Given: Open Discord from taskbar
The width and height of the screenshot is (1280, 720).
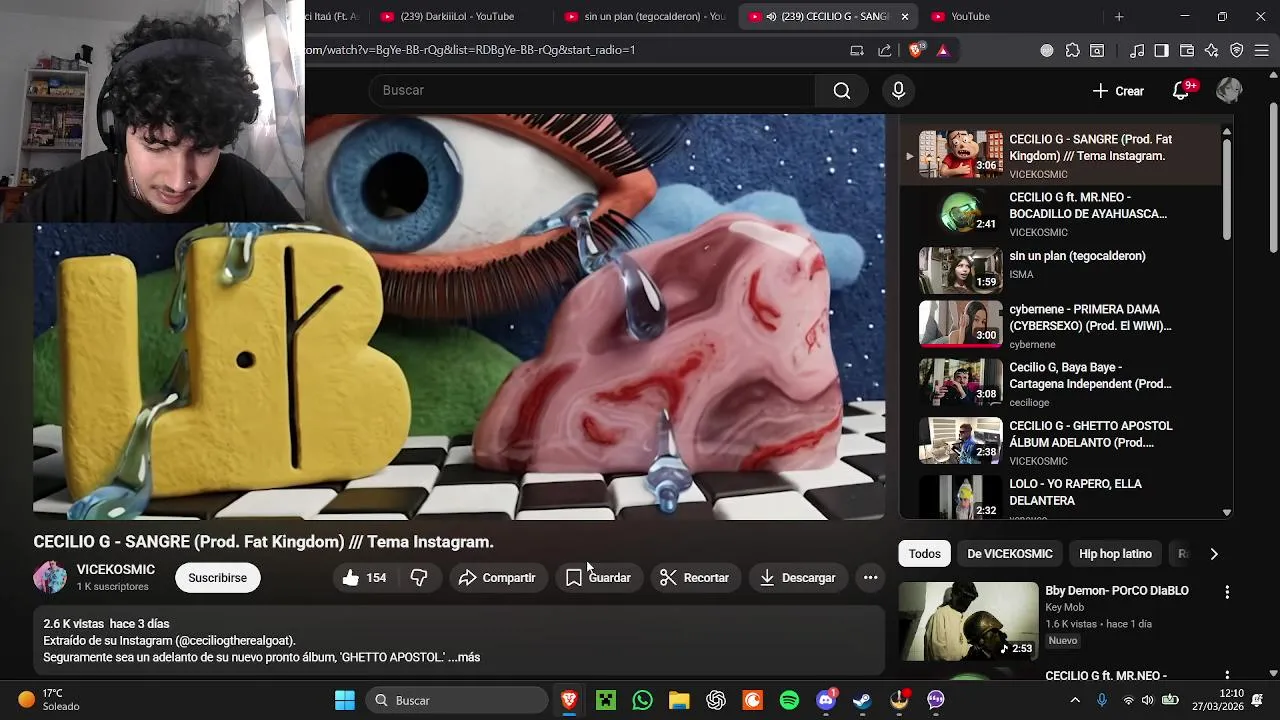Looking at the screenshot, I should (826, 700).
